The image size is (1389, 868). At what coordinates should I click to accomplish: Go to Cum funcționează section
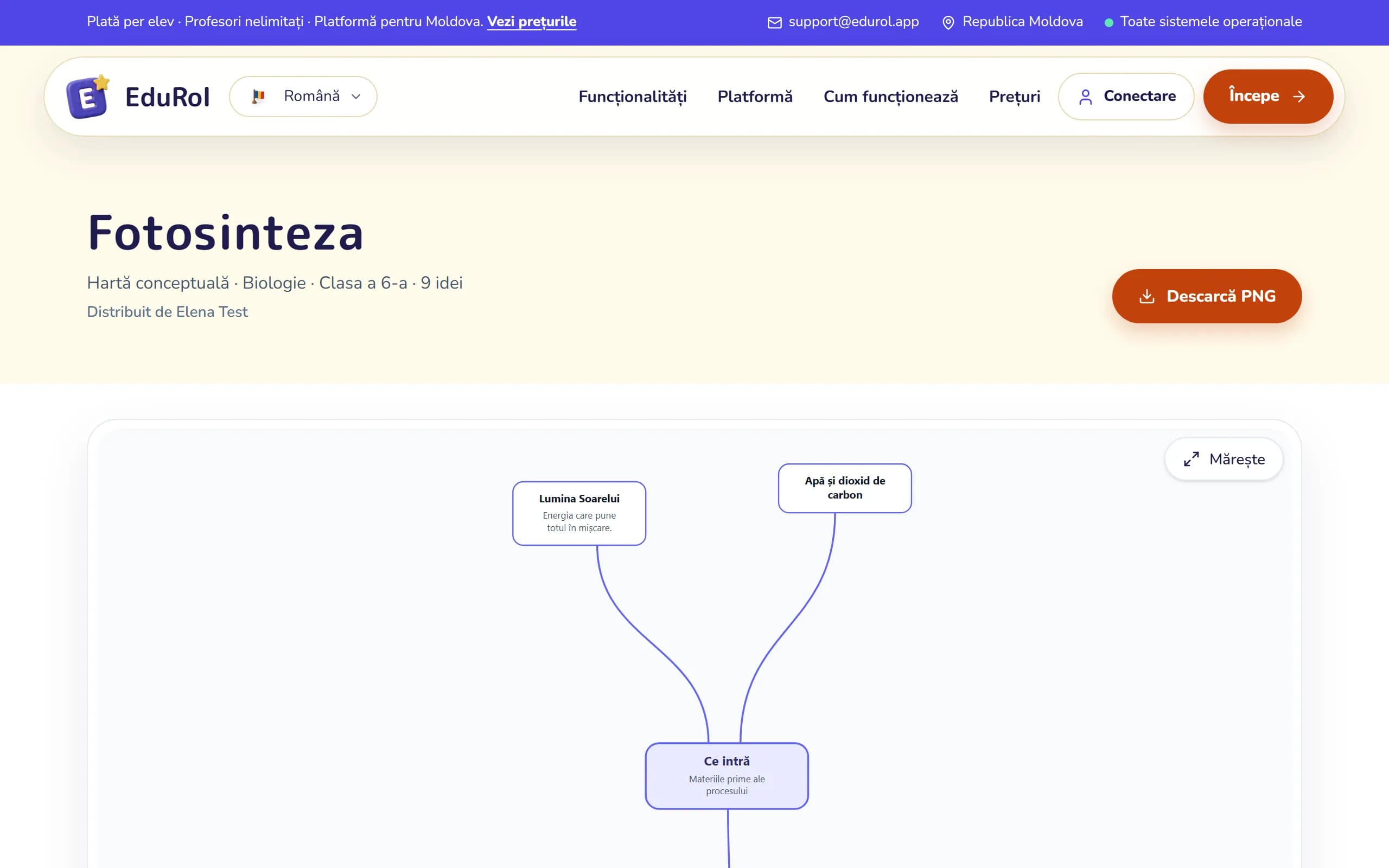(x=891, y=97)
